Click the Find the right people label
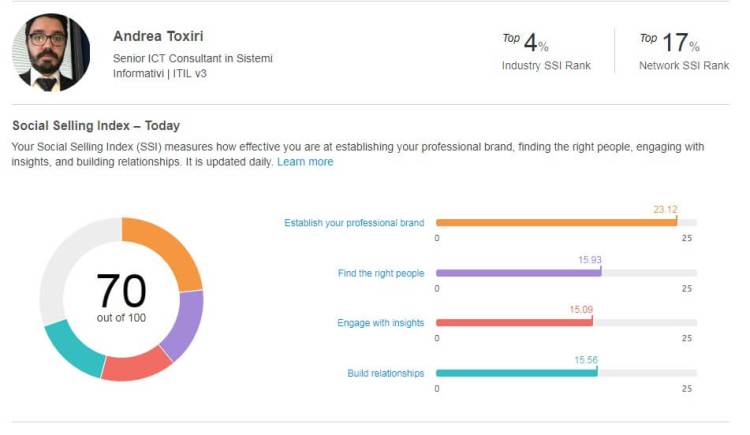This screenshot has height=435, width=750. tap(381, 273)
